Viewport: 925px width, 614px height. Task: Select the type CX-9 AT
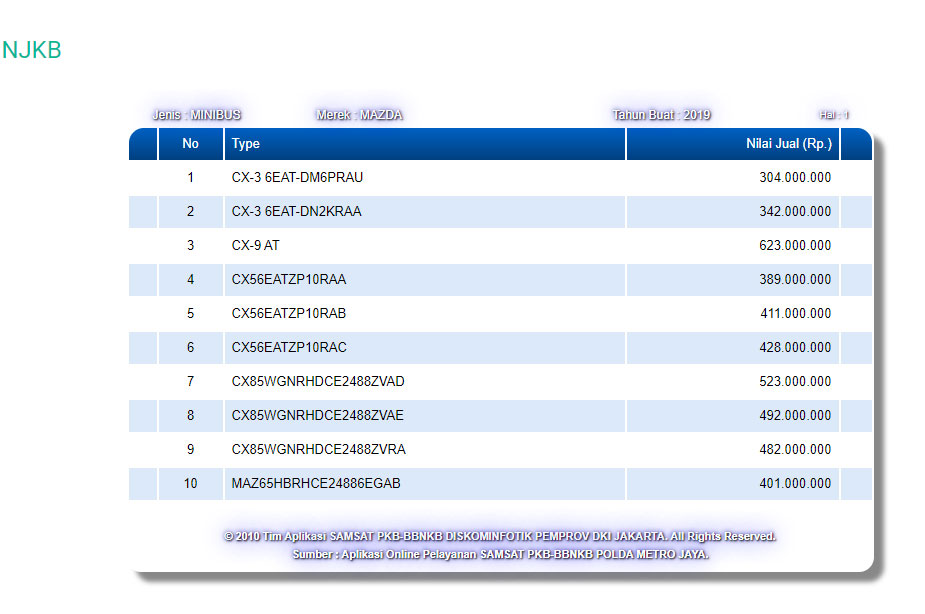pyautogui.click(x=255, y=245)
